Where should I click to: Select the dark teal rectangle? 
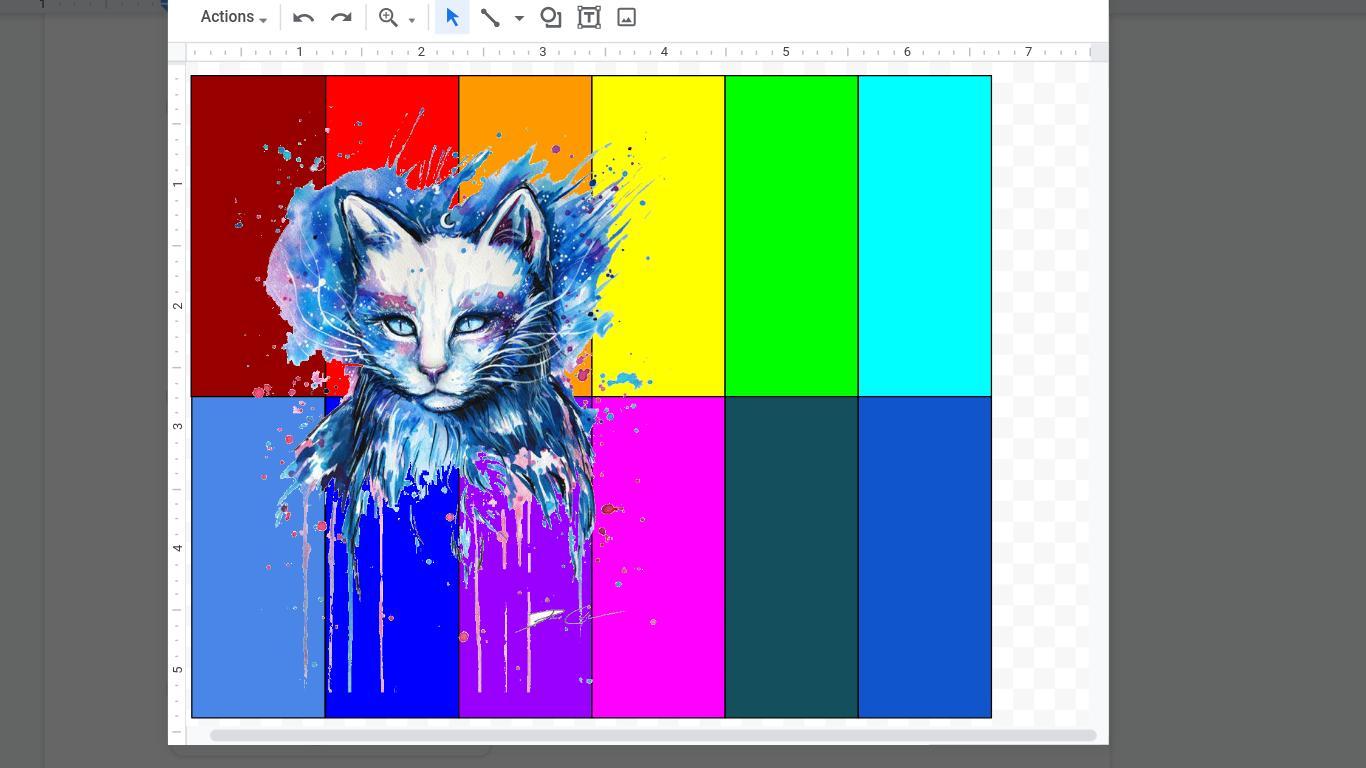click(791, 557)
